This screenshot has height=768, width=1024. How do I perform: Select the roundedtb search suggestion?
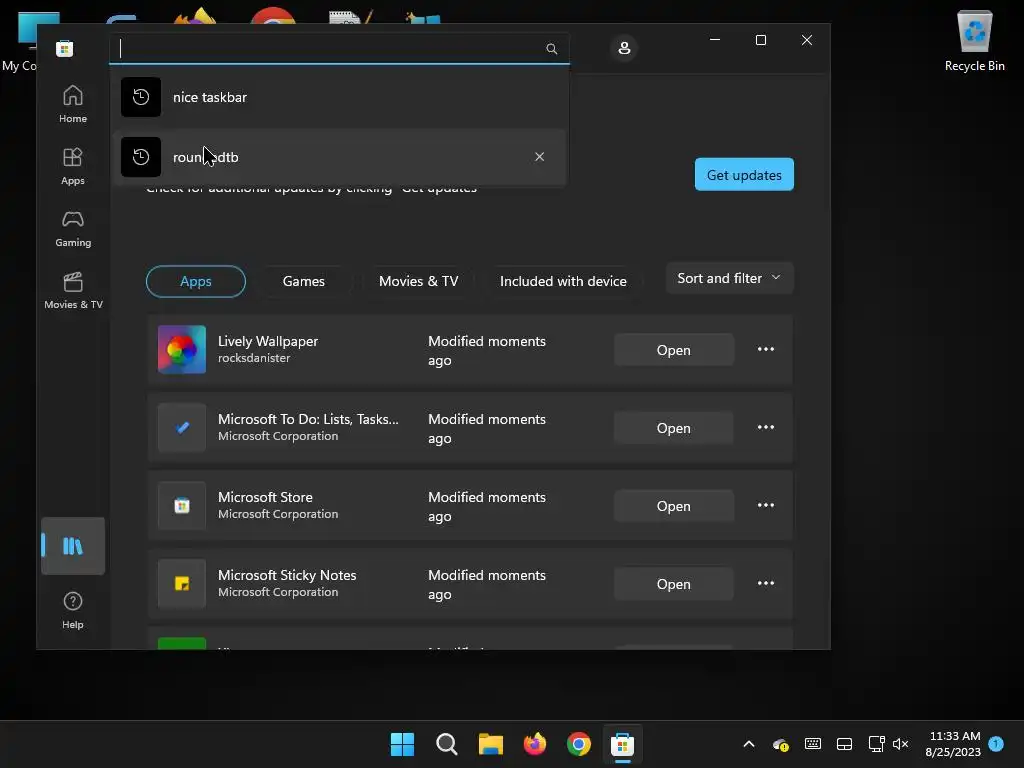tap(339, 157)
